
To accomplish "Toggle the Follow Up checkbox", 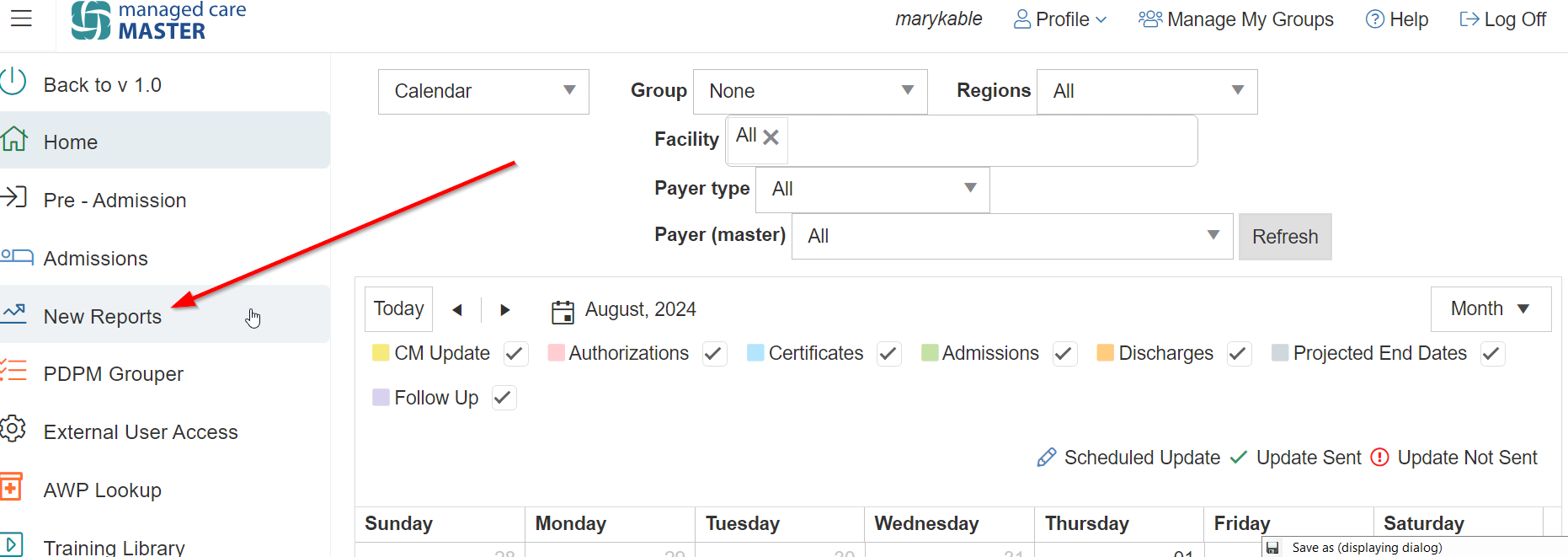I will coord(504,398).
